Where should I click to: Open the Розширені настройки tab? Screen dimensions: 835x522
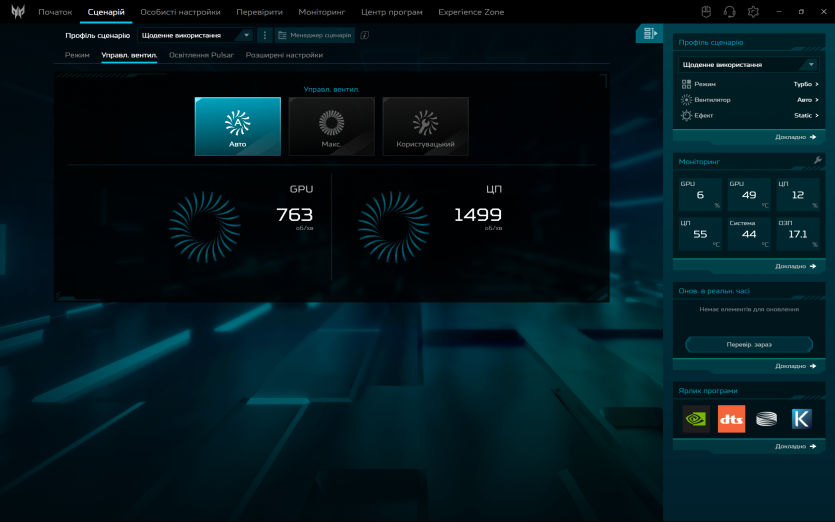(284, 55)
